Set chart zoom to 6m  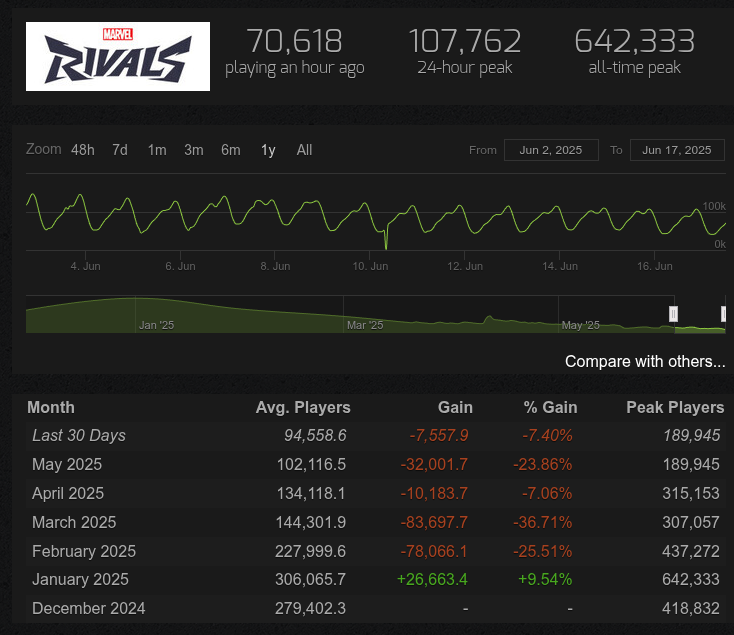[231, 150]
